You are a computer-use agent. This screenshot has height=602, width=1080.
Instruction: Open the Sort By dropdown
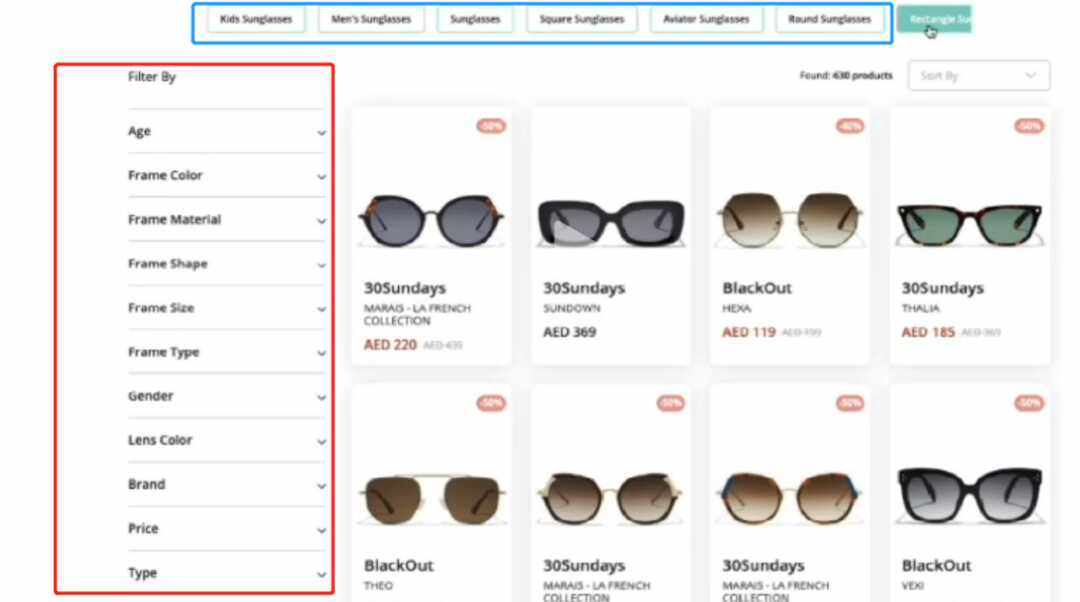pyautogui.click(x=979, y=76)
